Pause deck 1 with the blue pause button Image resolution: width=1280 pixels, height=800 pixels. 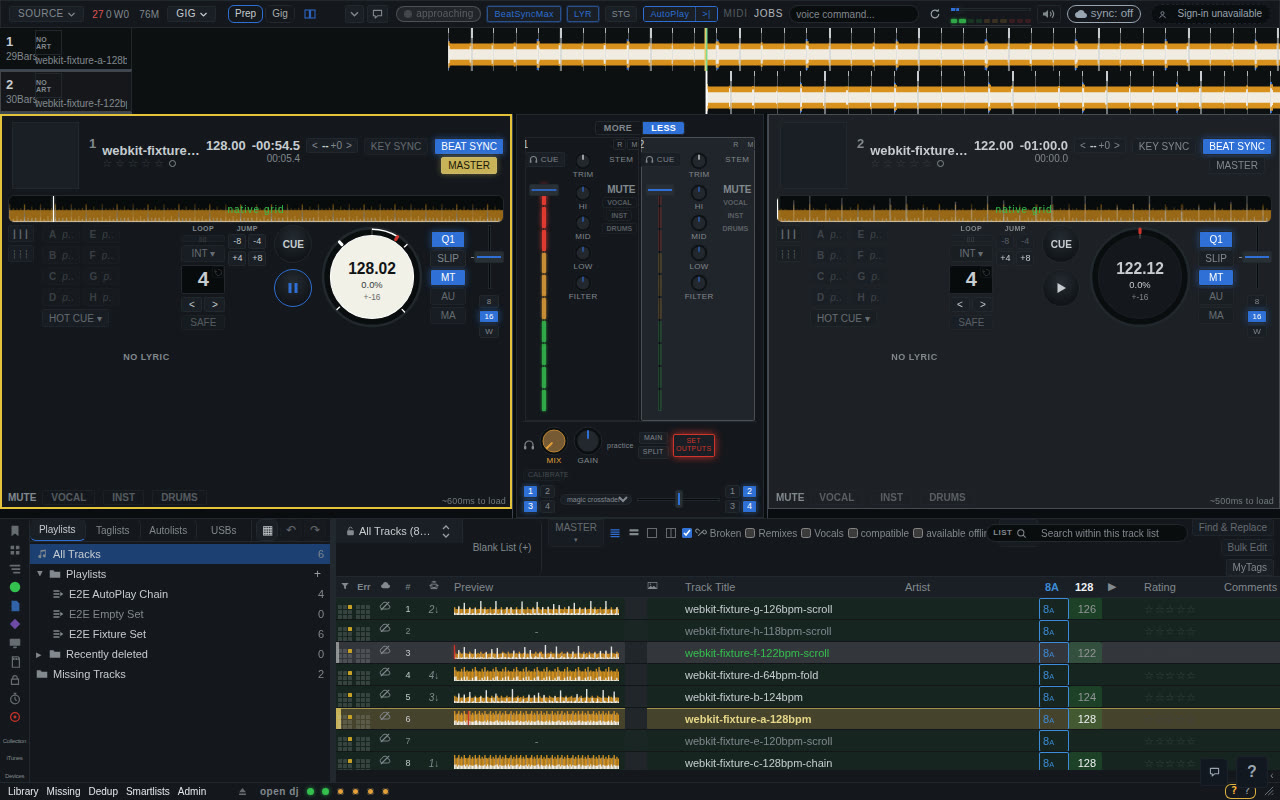pyautogui.click(x=293, y=288)
